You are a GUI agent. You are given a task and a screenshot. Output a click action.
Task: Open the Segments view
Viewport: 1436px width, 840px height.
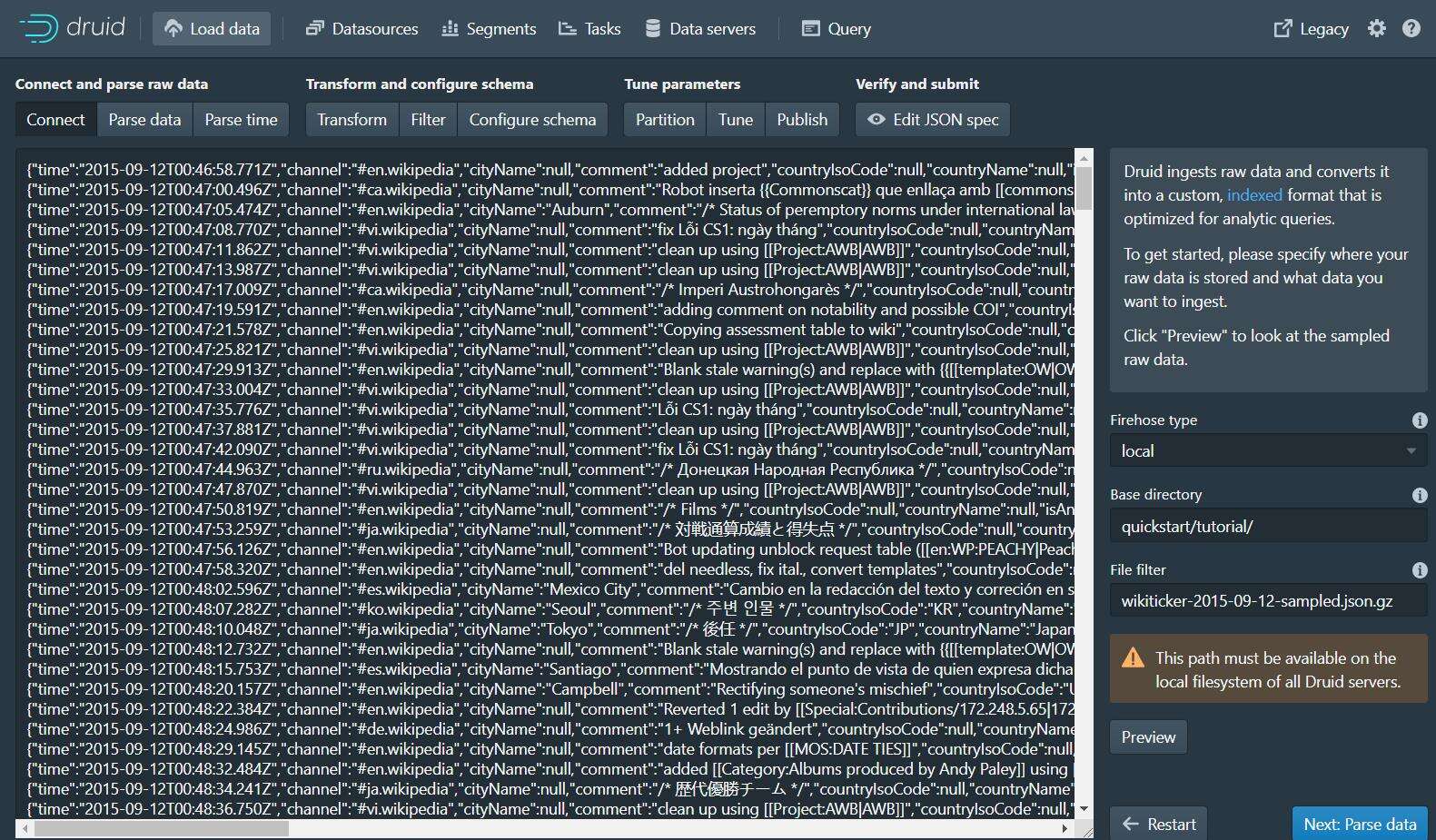tap(489, 28)
